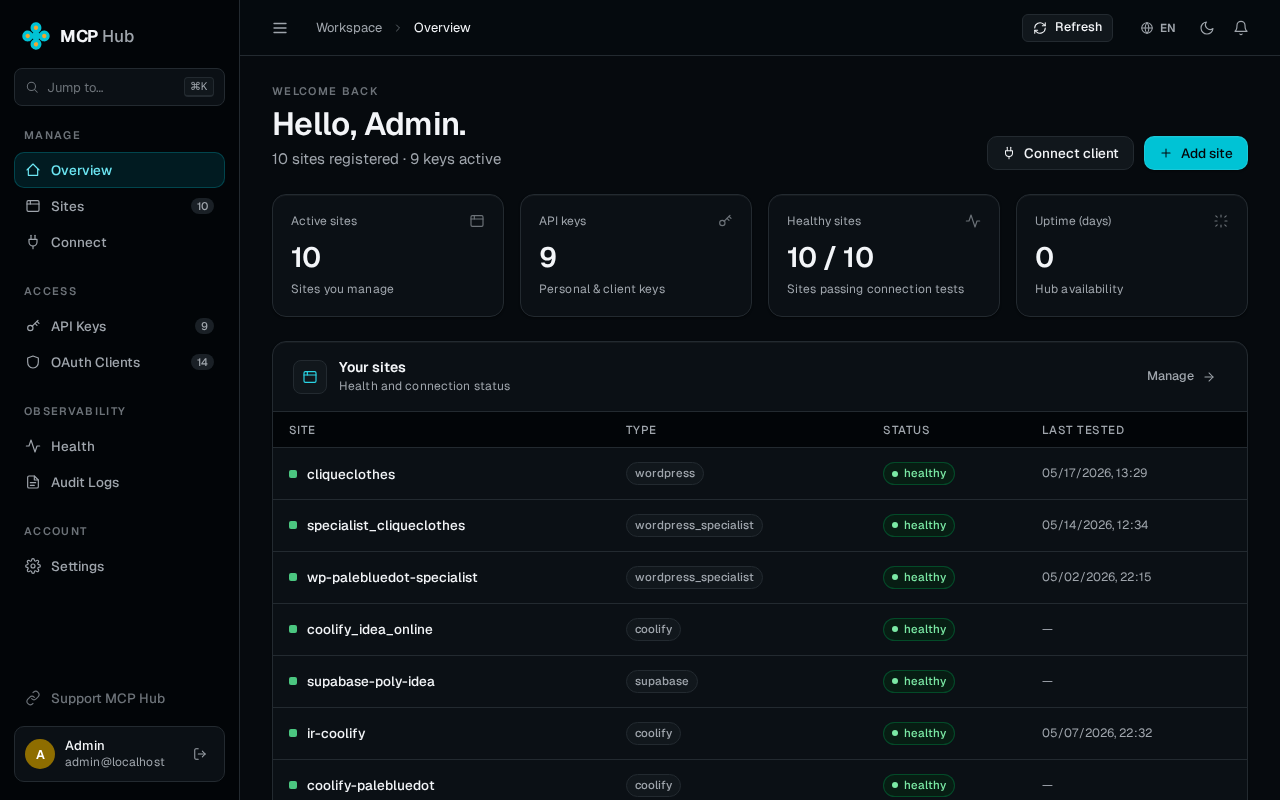Click the Uptime card loader icon
This screenshot has width=1280, height=800.
click(x=1221, y=221)
